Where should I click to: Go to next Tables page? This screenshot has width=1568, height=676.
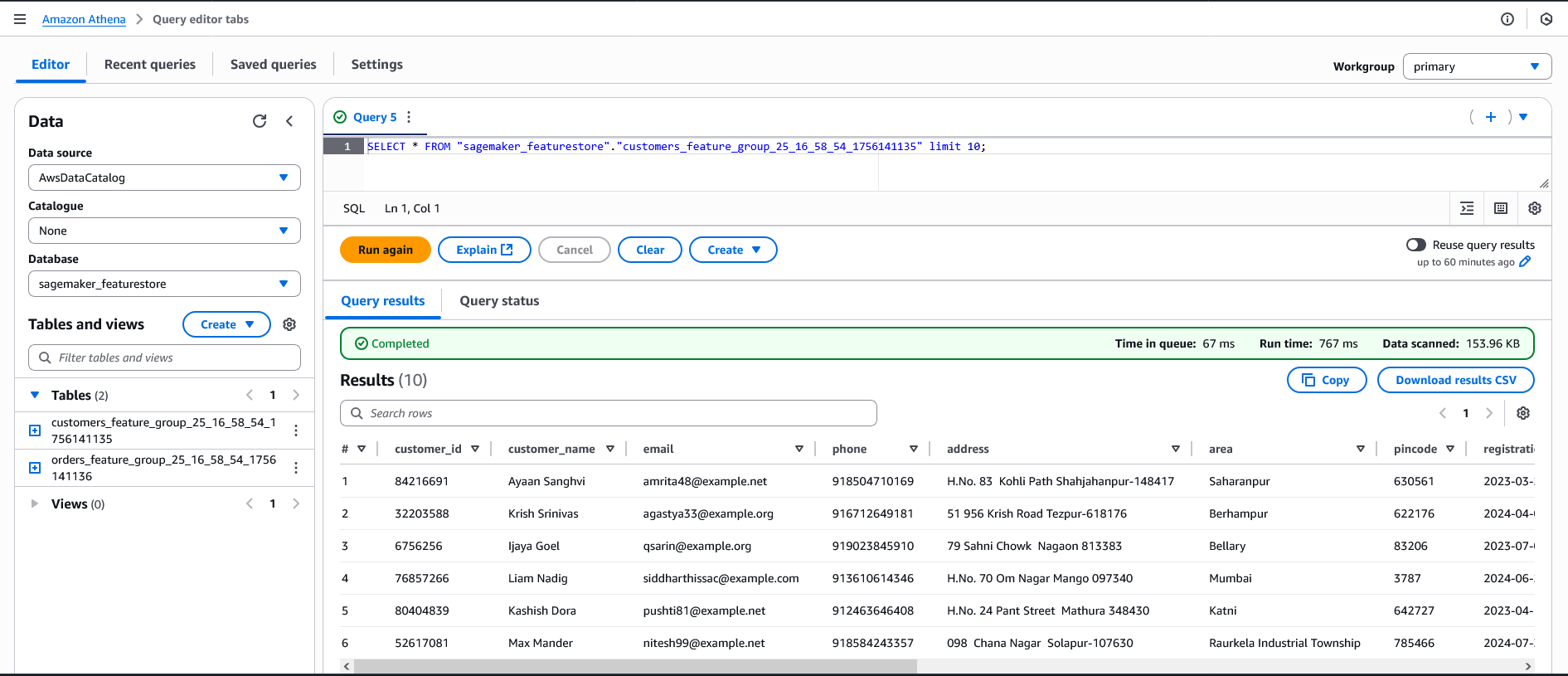pyautogui.click(x=296, y=395)
